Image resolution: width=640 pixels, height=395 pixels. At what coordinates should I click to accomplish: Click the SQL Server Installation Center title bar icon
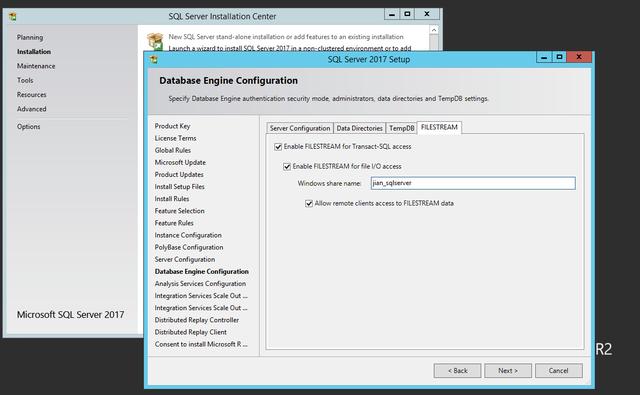(13, 16)
